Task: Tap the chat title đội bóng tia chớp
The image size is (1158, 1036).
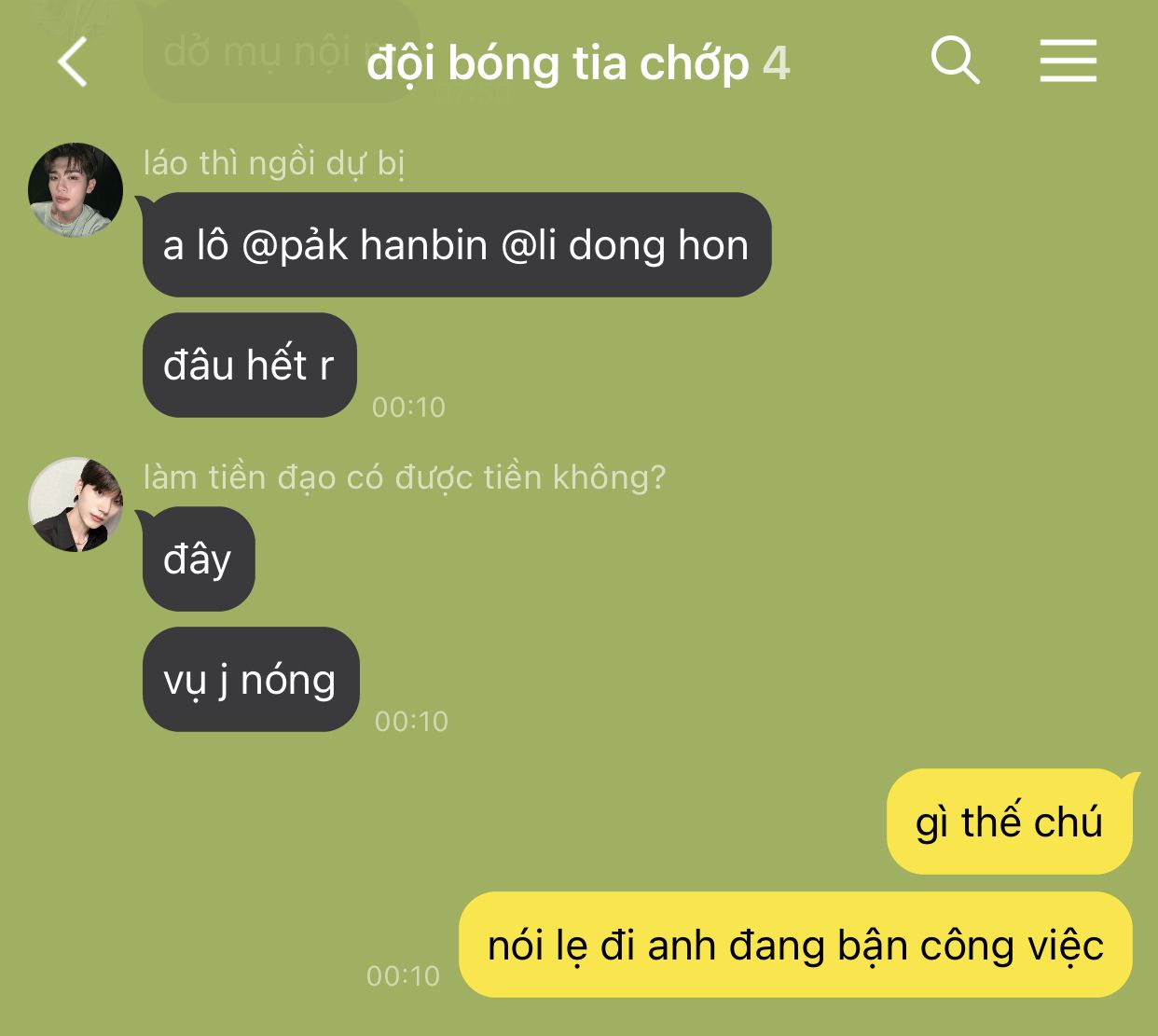Action: [558, 63]
